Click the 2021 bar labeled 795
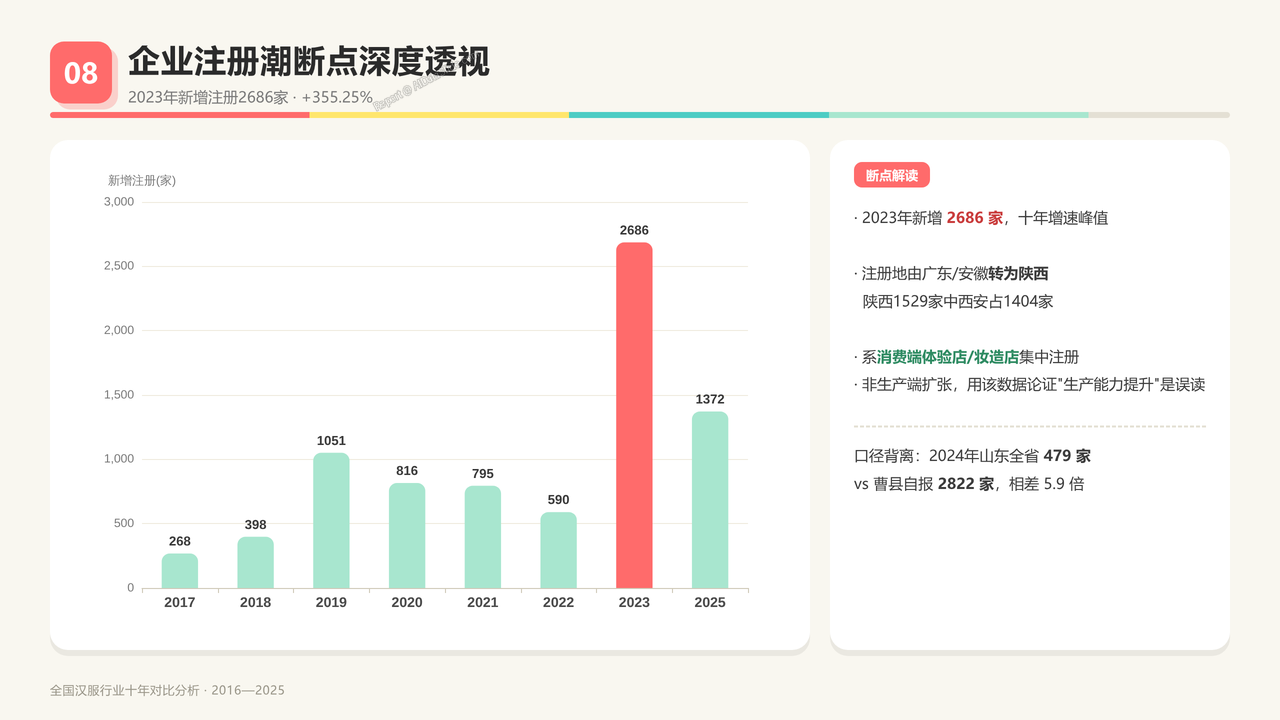 [483, 537]
